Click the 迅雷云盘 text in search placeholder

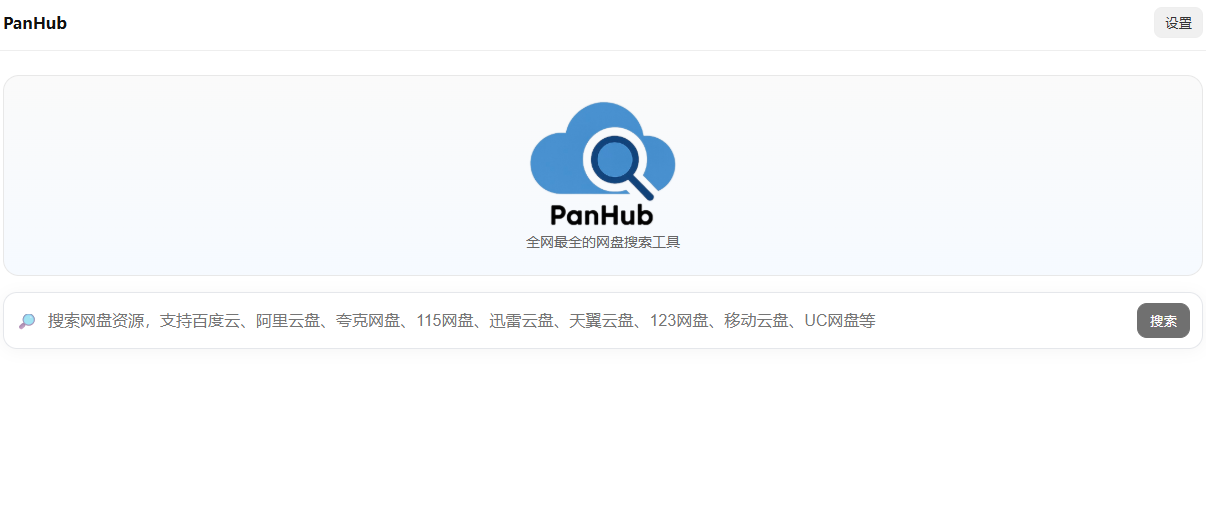pos(522,321)
